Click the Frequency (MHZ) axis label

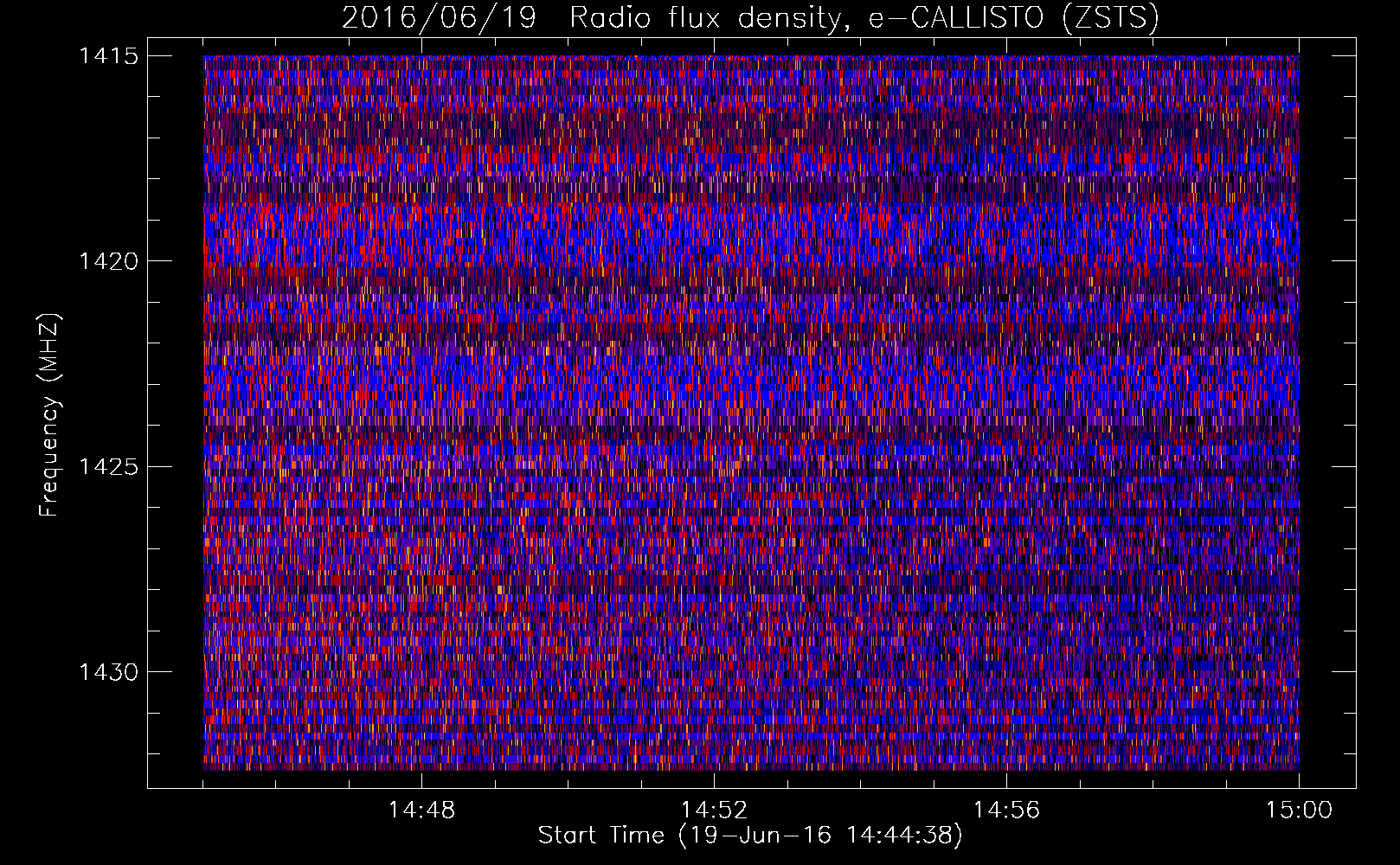click(49, 414)
